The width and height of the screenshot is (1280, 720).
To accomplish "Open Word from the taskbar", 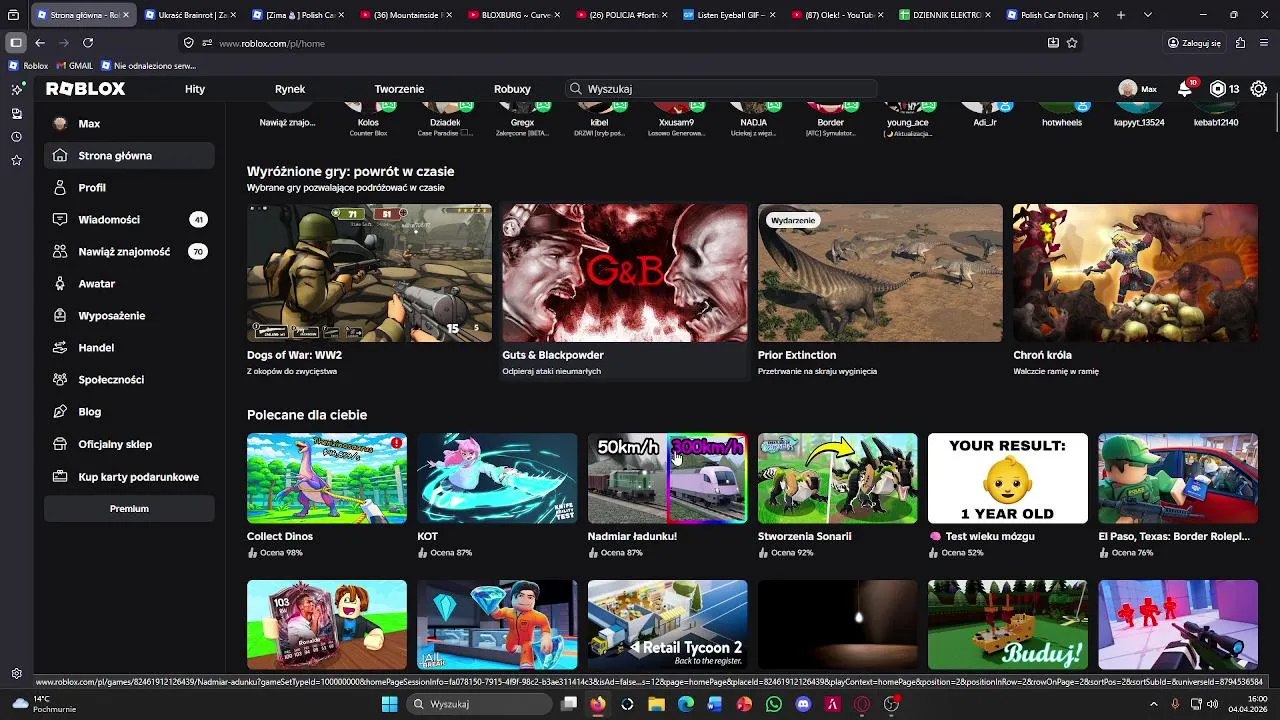I will 715,704.
